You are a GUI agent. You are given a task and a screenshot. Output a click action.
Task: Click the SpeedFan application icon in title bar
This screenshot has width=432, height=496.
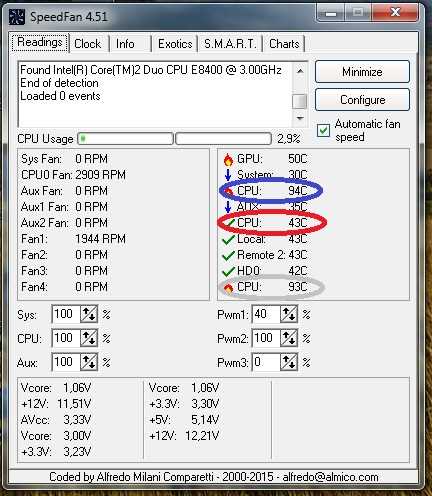(17, 17)
